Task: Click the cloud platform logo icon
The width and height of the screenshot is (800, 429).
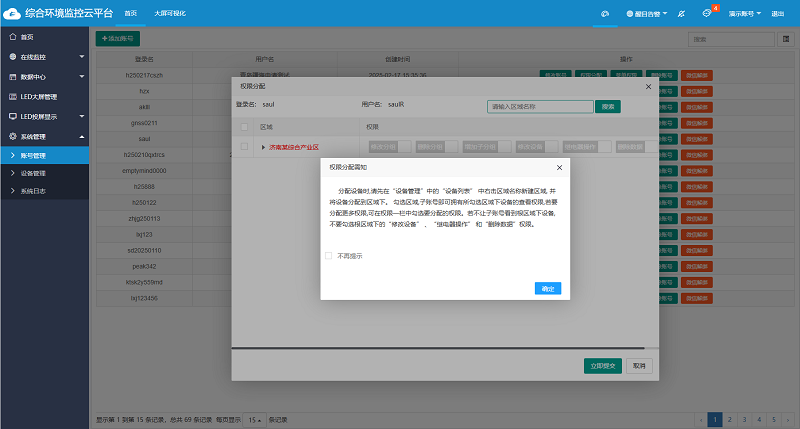Action: pyautogui.click(x=12, y=14)
